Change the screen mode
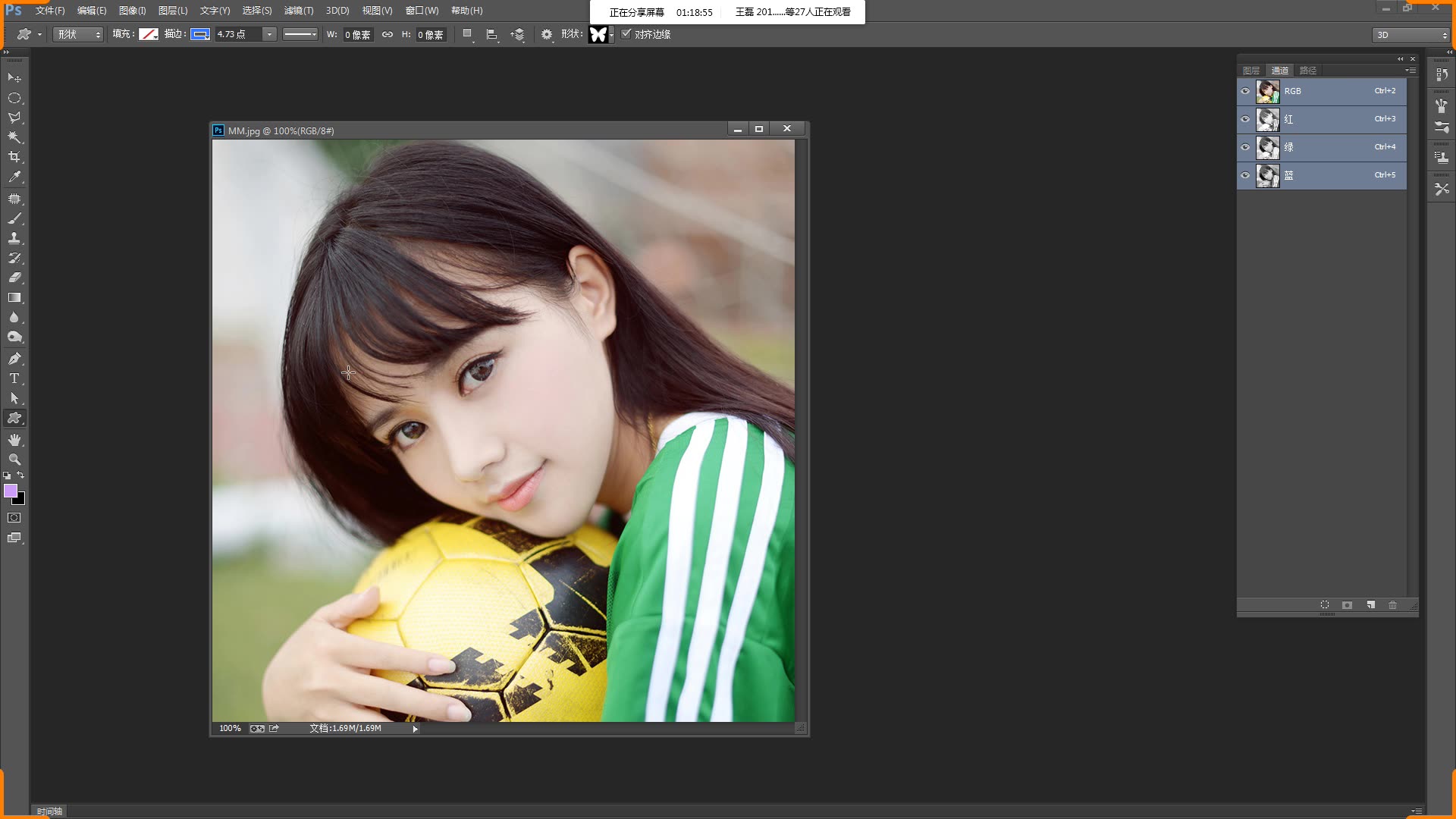The width and height of the screenshot is (1456, 819). (x=14, y=538)
